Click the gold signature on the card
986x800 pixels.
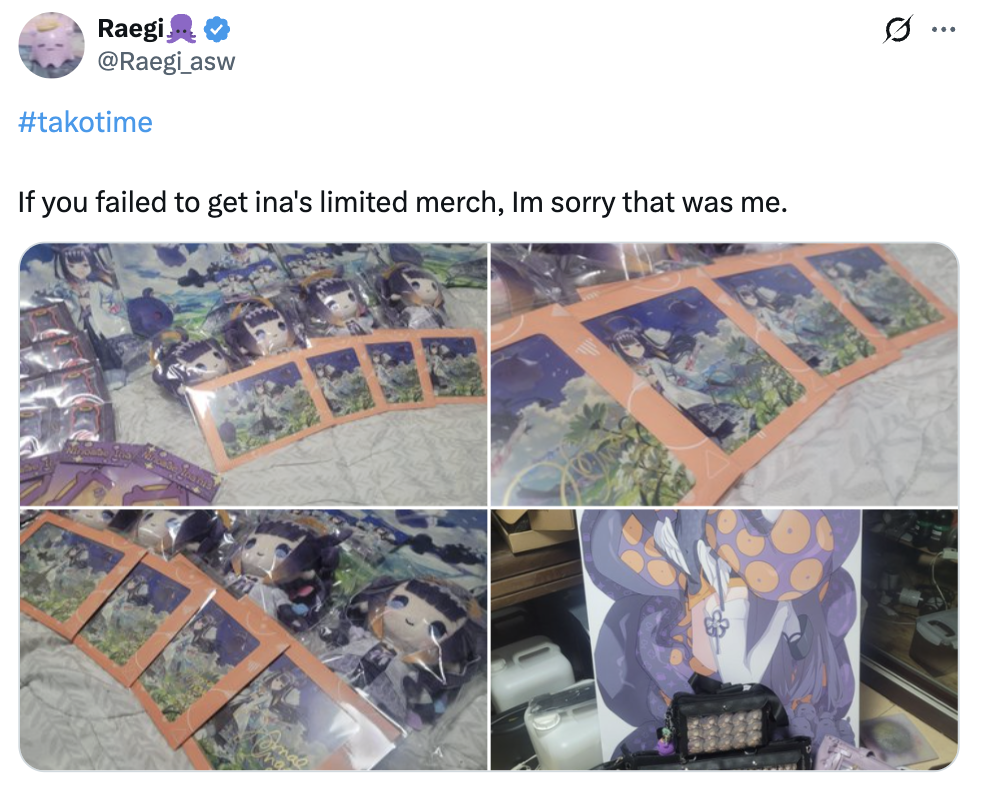[280, 752]
